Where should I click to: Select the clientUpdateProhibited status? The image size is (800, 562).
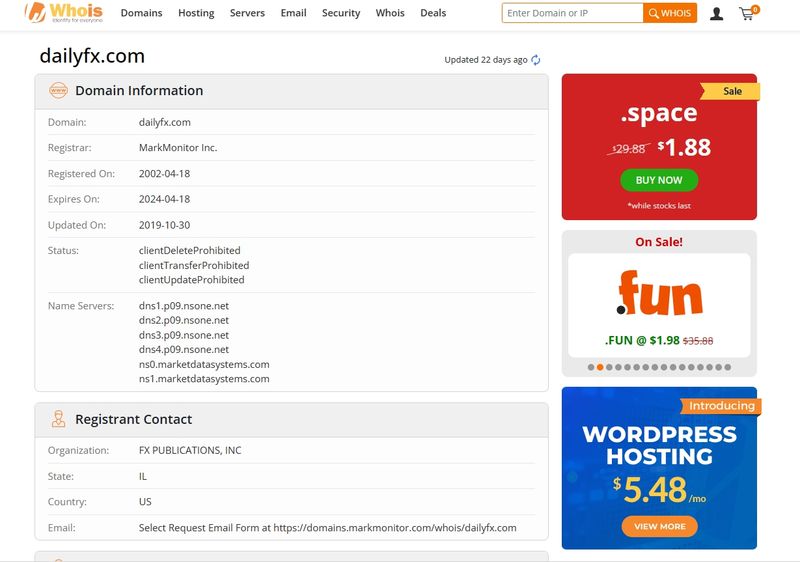click(x=191, y=280)
